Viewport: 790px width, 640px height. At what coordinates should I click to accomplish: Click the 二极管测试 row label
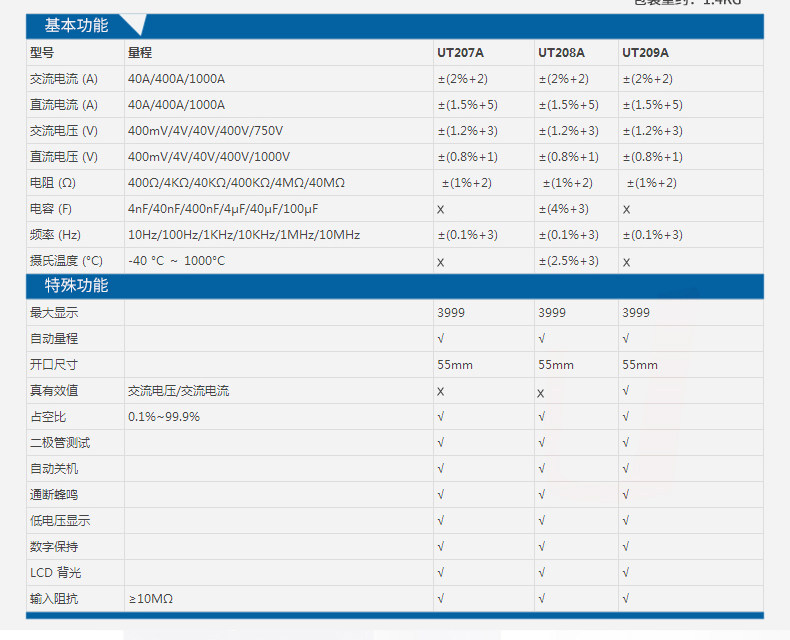(x=60, y=443)
